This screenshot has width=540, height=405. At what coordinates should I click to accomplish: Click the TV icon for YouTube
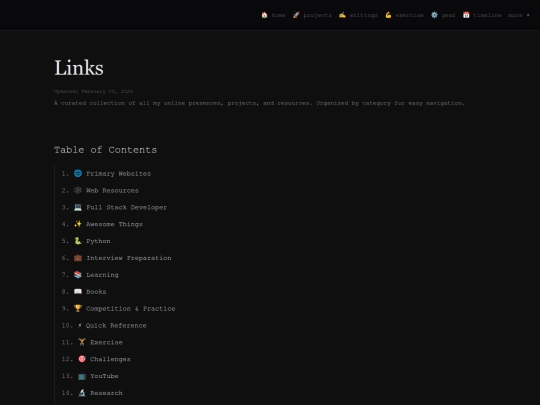coord(82,376)
